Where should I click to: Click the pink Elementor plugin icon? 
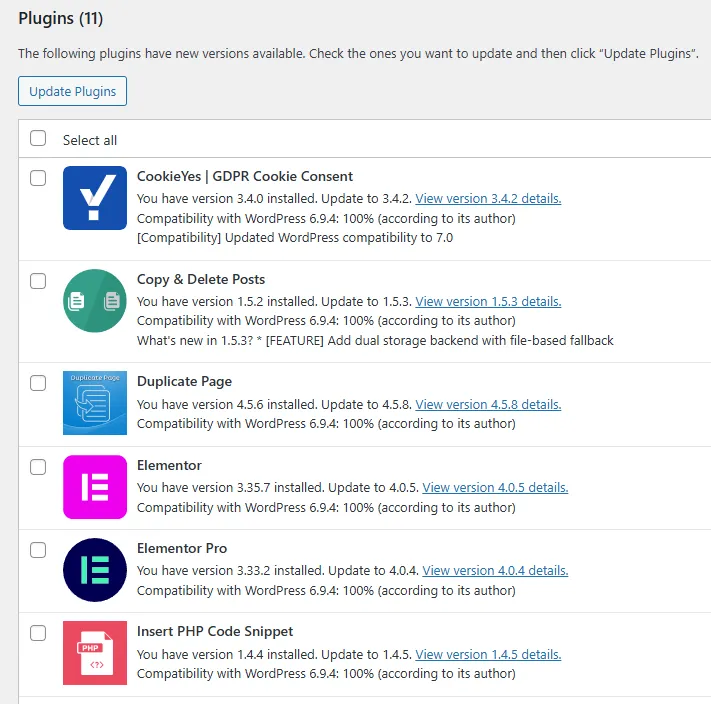(95, 487)
